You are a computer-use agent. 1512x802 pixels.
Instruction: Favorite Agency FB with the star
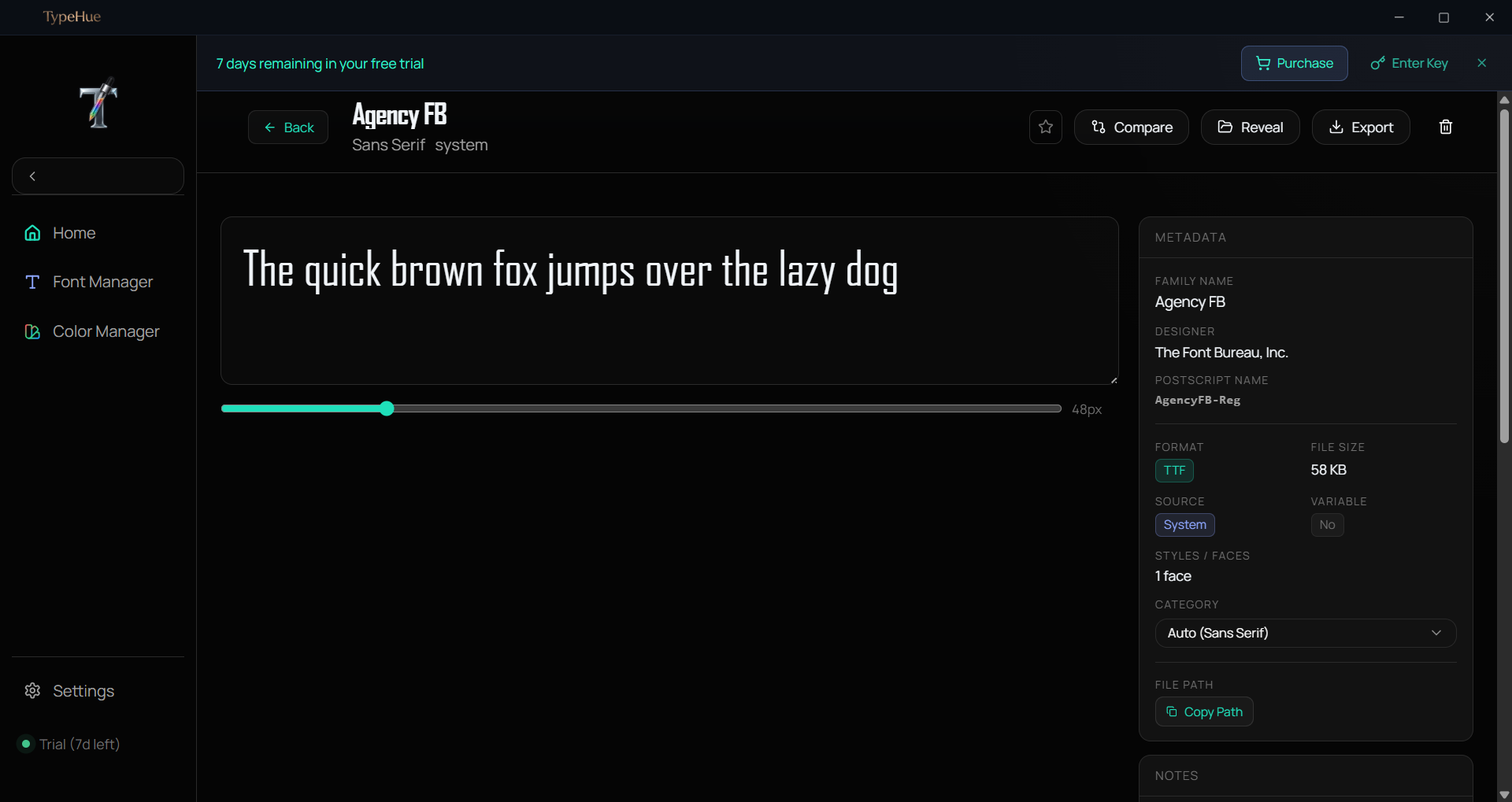pyautogui.click(x=1046, y=127)
